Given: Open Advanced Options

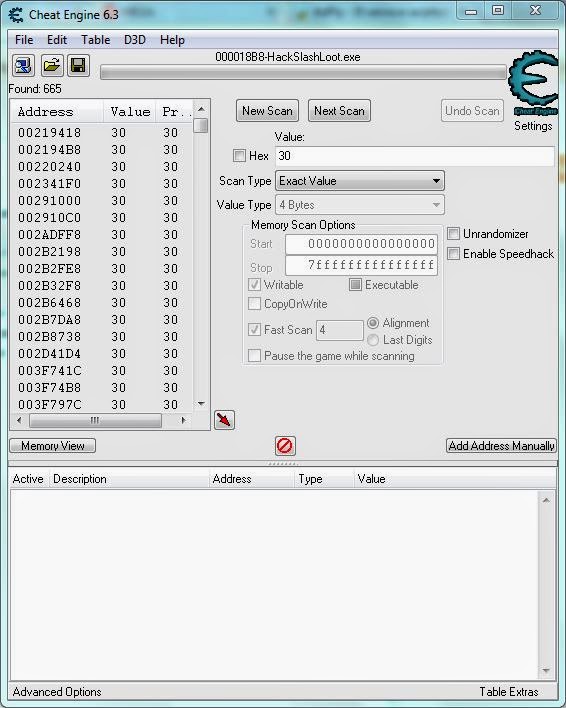Looking at the screenshot, I should [57, 692].
